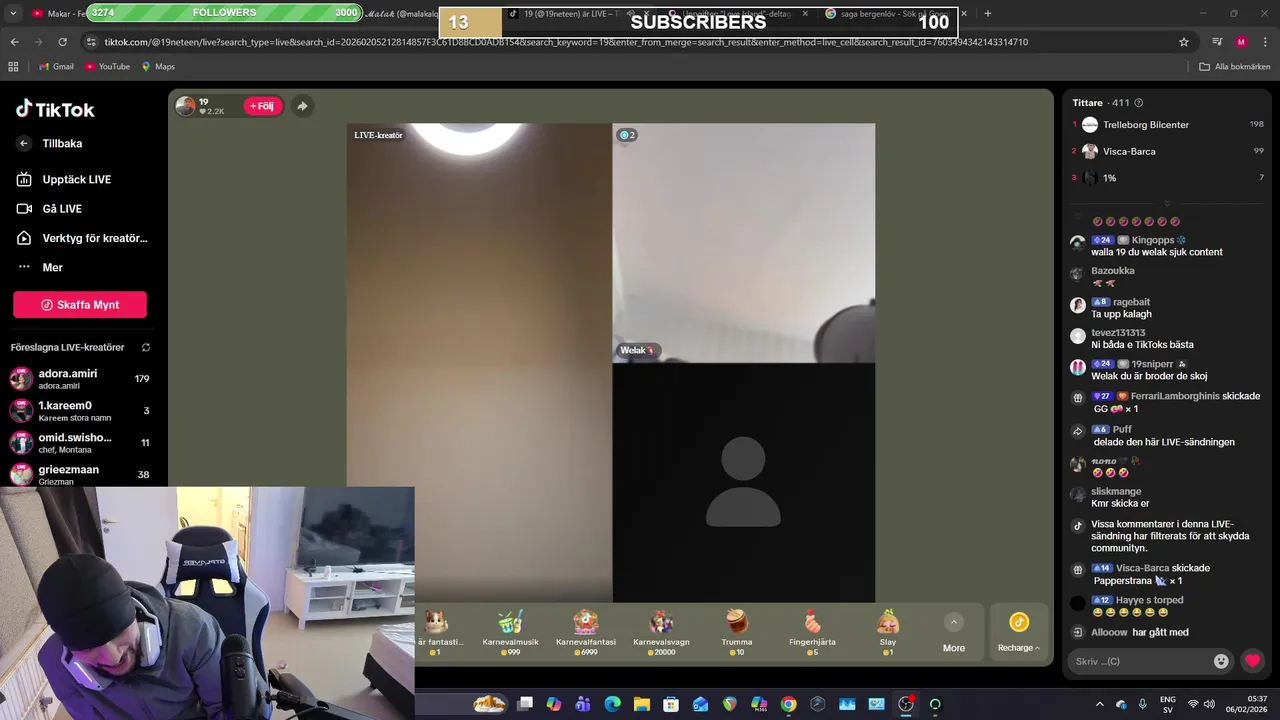This screenshot has width=1280, height=720.
Task: Click the TikTok logo
Action: (x=55, y=109)
